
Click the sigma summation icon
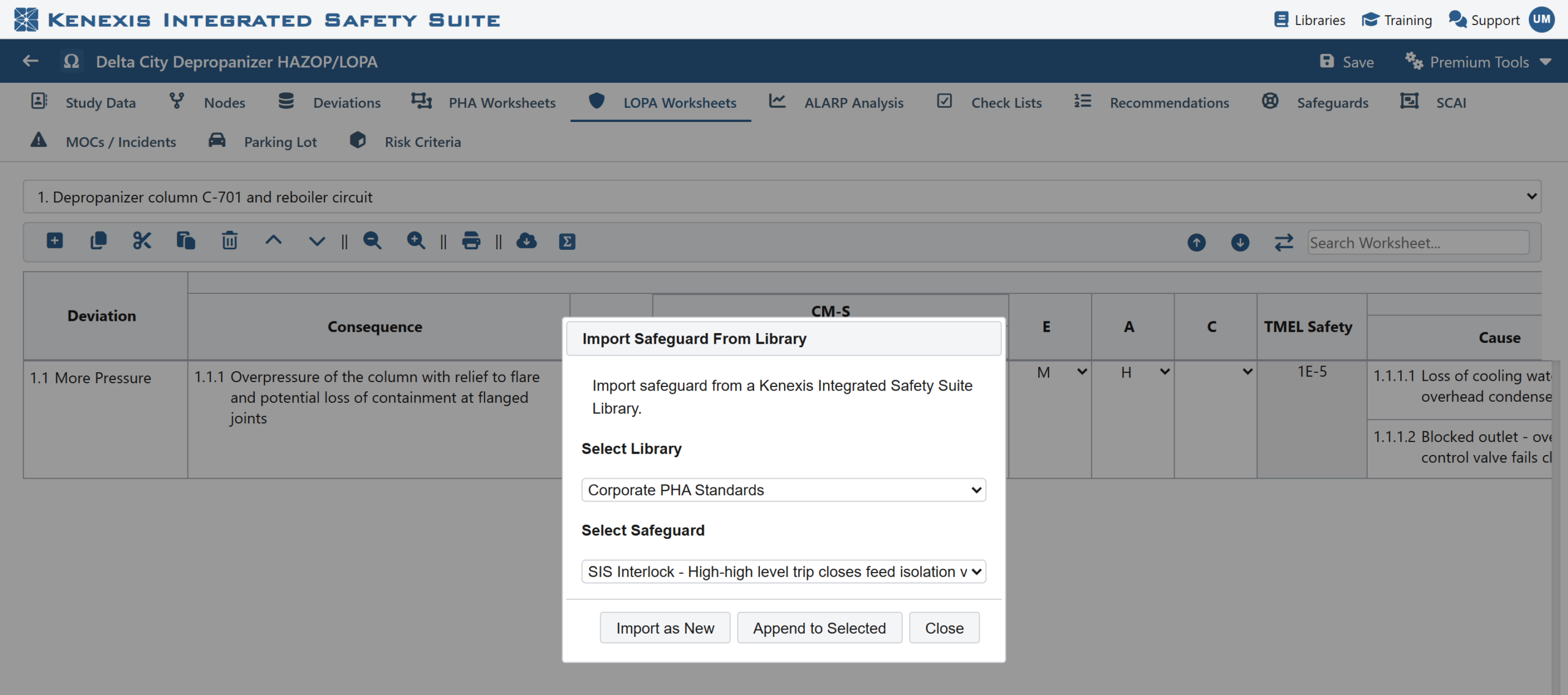[567, 241]
